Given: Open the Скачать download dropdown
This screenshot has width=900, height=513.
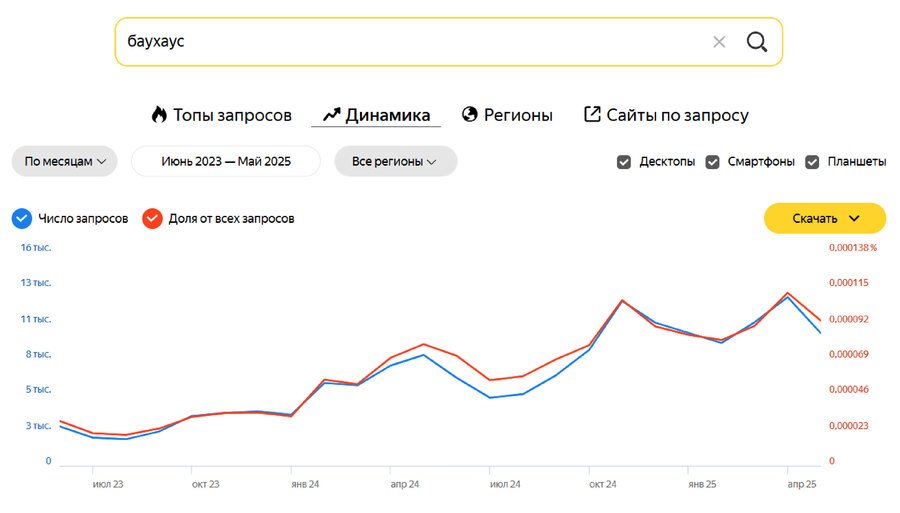Looking at the screenshot, I should [x=825, y=218].
